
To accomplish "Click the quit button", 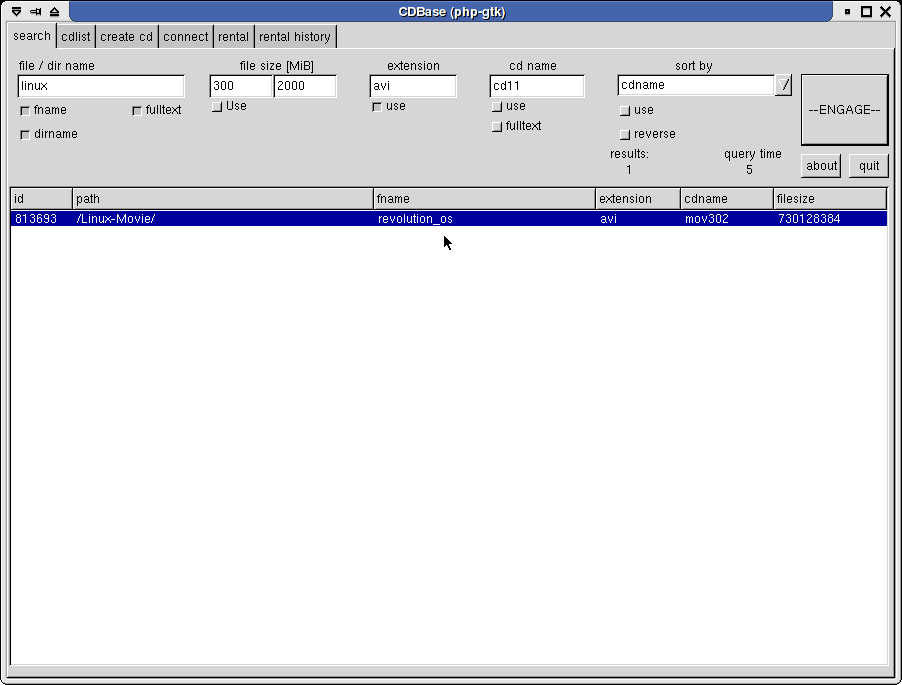I will (x=868, y=166).
